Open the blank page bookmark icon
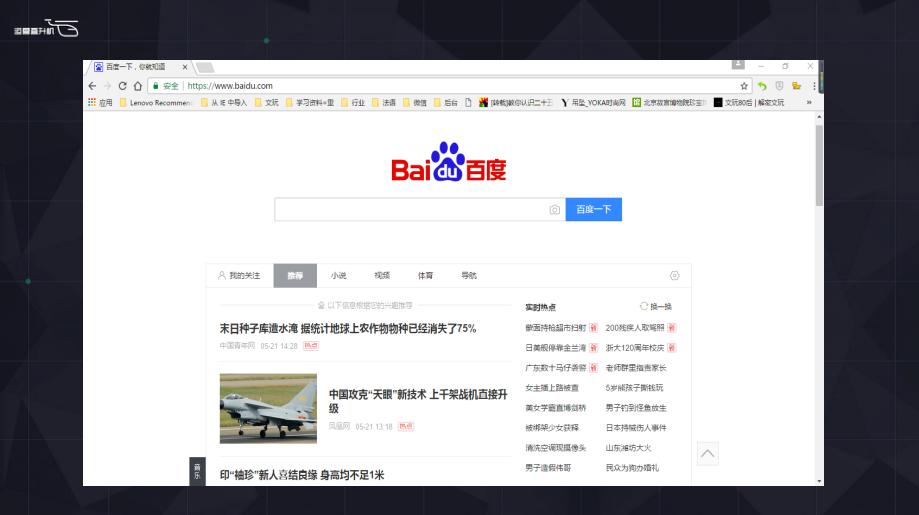919x515 pixels. coord(468,103)
